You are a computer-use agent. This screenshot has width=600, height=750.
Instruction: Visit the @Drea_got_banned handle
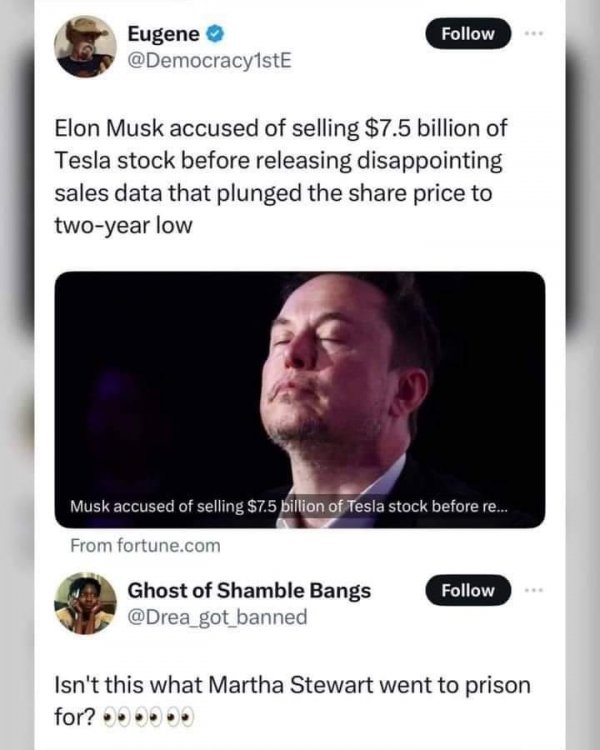(217, 617)
